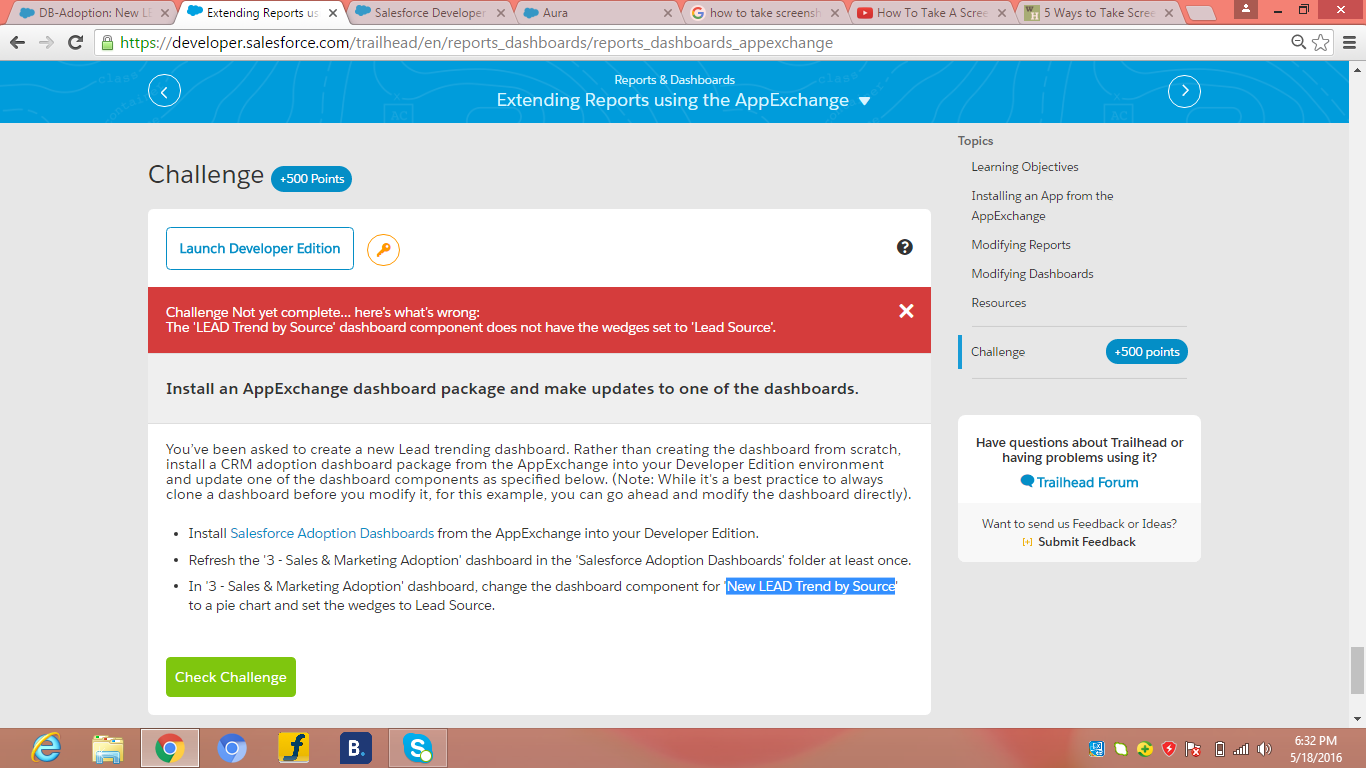Screen dimensions: 1366x768
Task: Dismiss the red challenge error banner
Action: point(906,311)
